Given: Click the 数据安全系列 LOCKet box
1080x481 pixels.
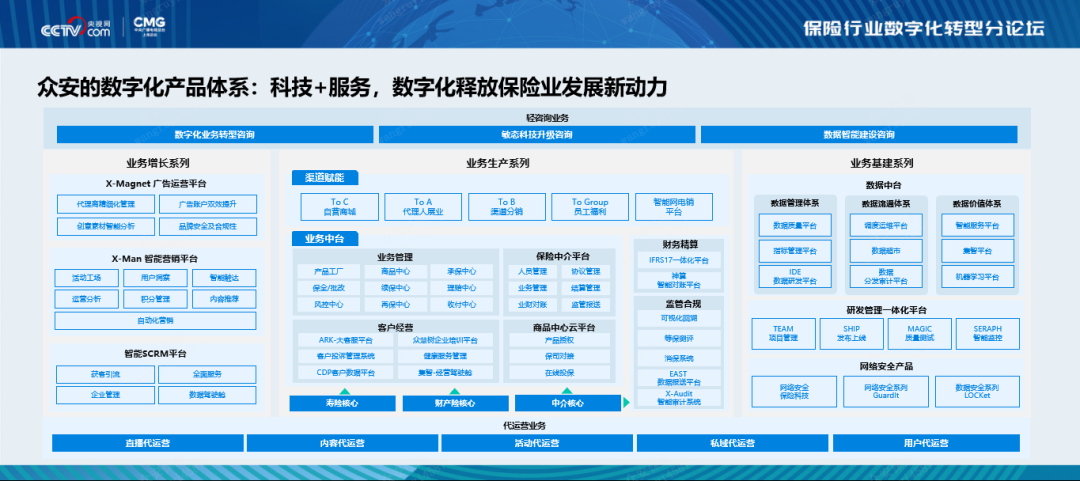Looking at the screenshot, I should (977, 391).
